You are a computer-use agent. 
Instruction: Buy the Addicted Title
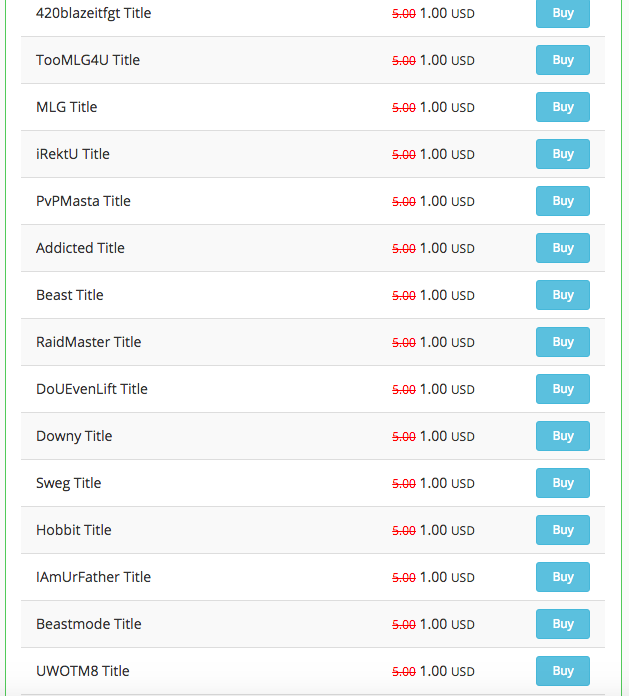point(562,248)
